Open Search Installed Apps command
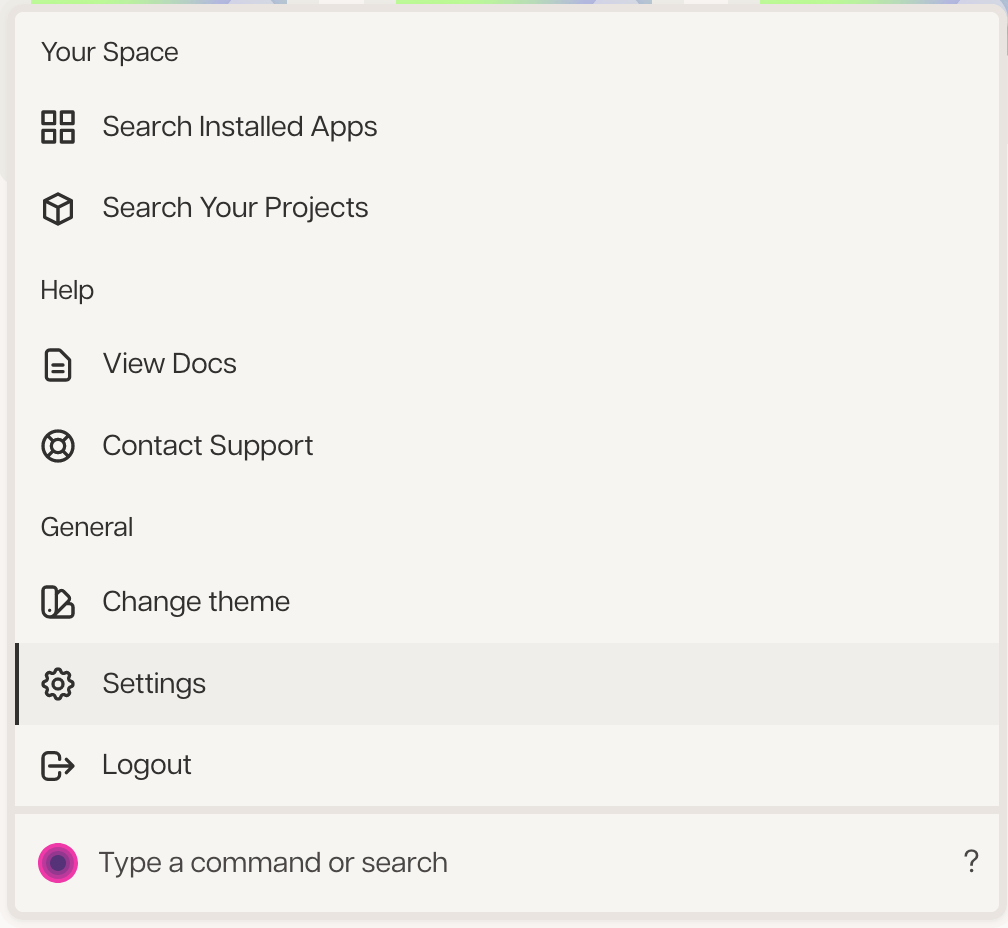 pyautogui.click(x=507, y=127)
